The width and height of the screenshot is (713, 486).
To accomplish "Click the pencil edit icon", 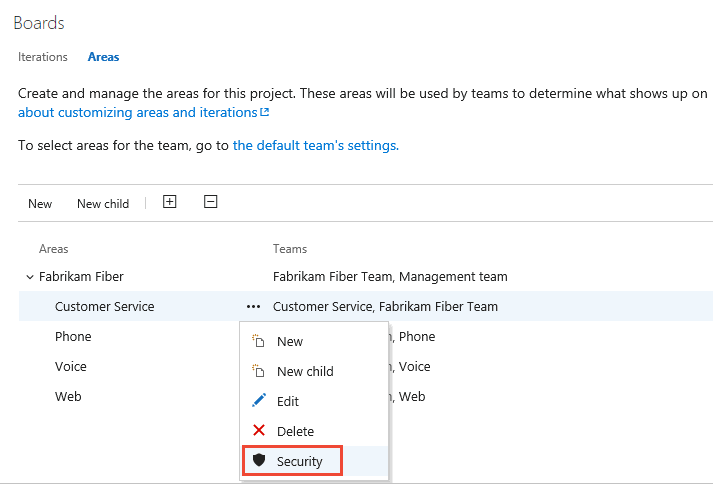I will 259,401.
